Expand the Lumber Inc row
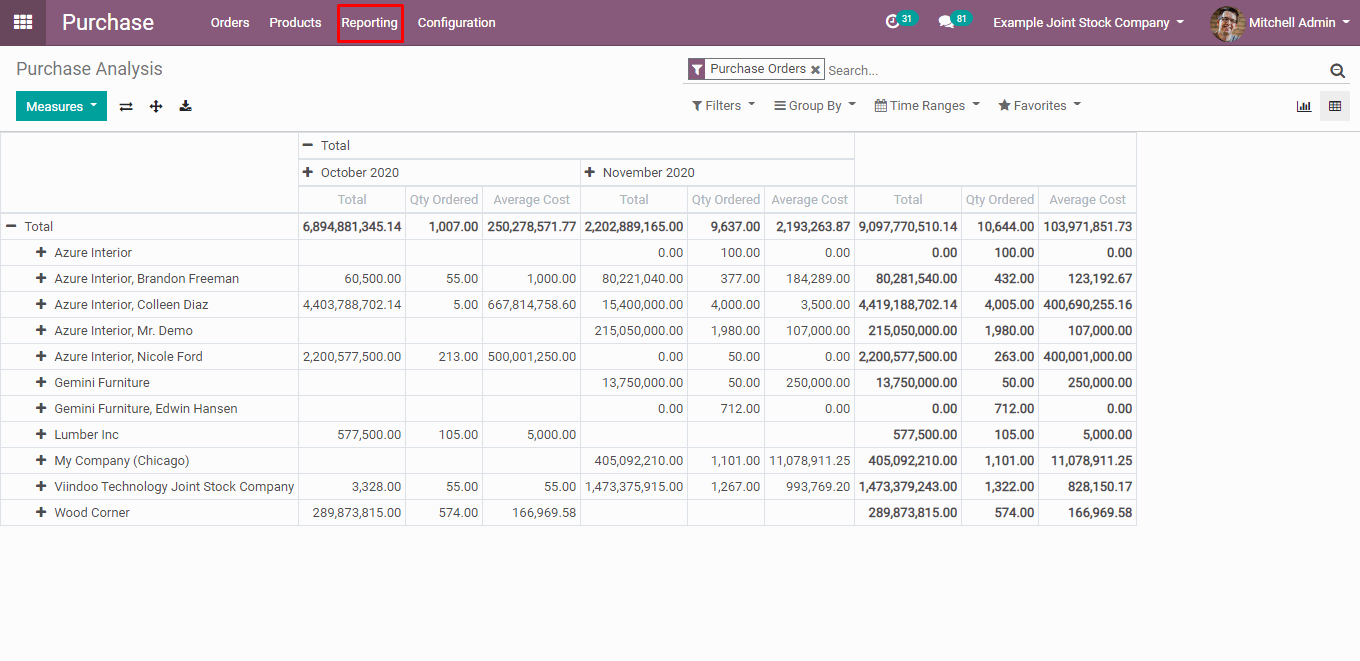Screen dimensions: 1360x661 (x=41, y=435)
